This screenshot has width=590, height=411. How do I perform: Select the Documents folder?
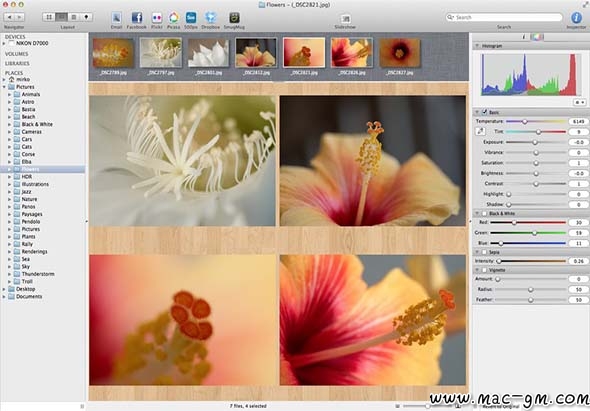[29, 297]
